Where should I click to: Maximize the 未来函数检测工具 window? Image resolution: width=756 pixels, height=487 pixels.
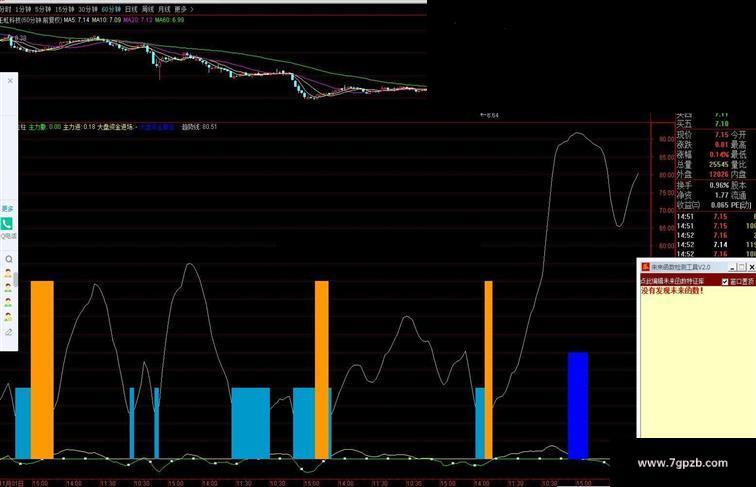742,267
